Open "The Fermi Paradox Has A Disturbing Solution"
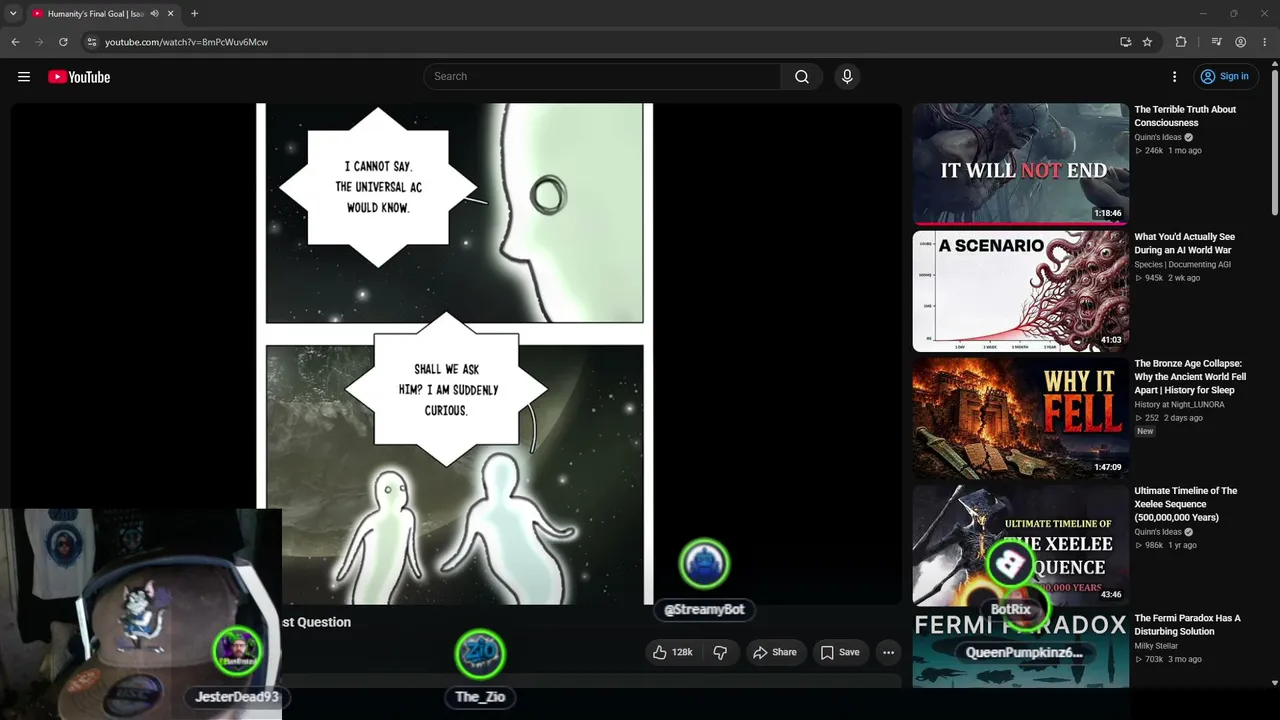Viewport: 1280px width, 720px height. click(x=1187, y=625)
